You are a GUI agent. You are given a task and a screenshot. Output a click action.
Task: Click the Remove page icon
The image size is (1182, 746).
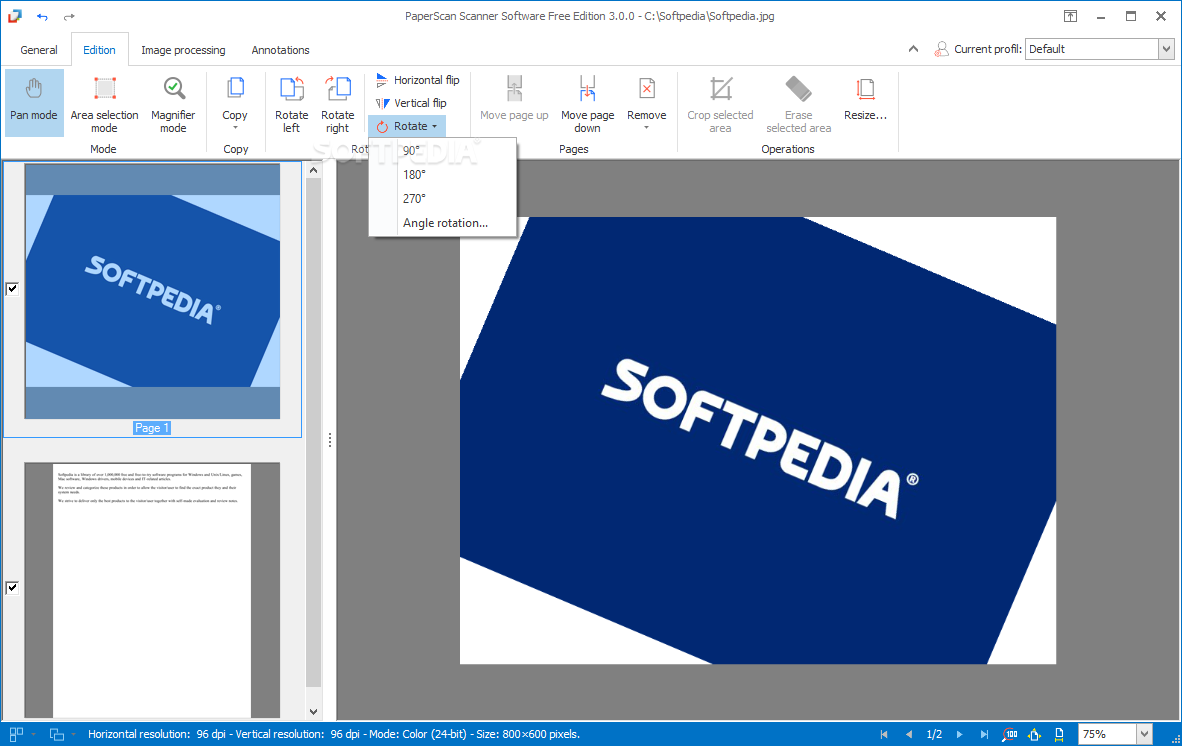pos(647,90)
